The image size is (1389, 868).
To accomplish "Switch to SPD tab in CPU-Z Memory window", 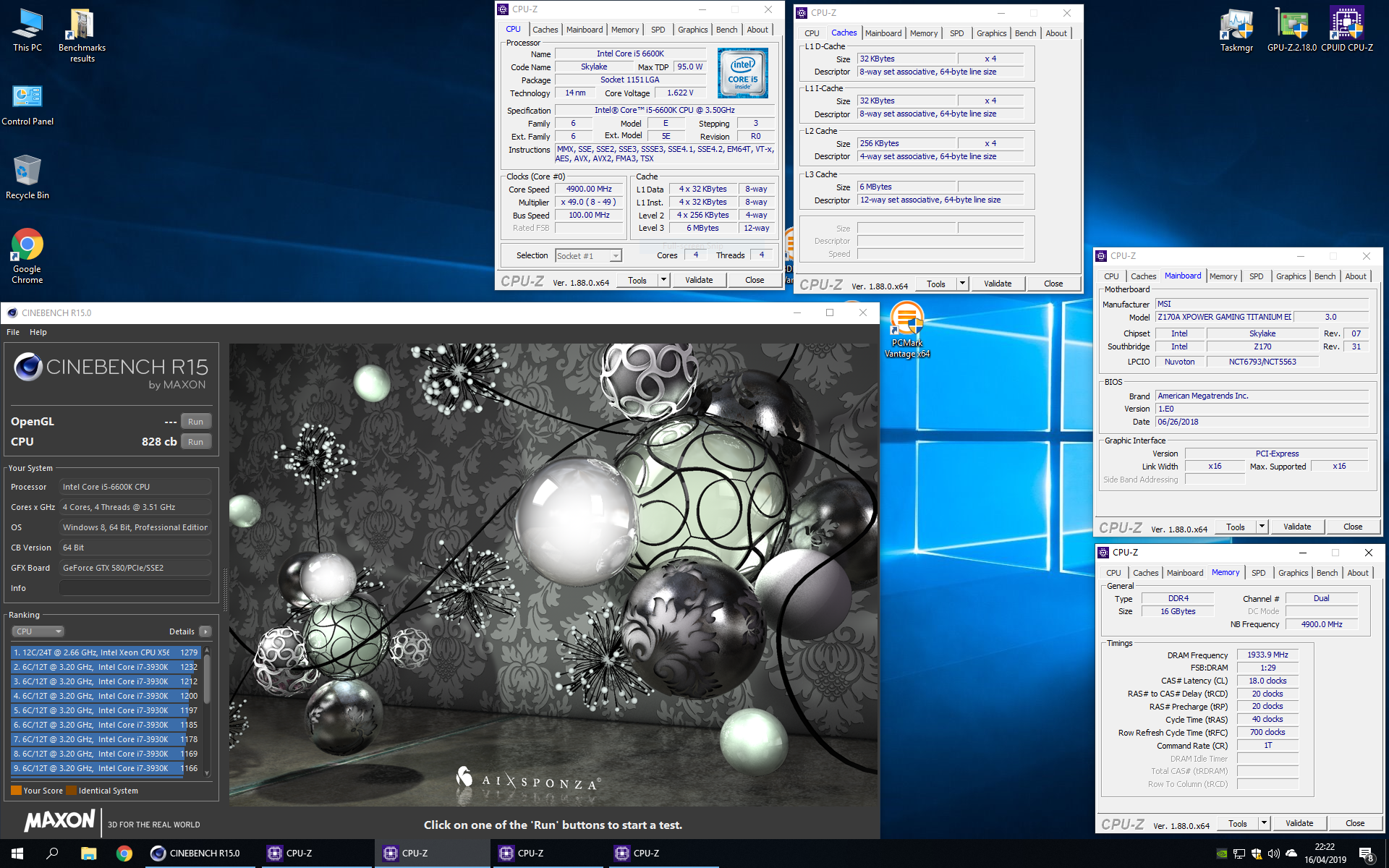I will pyautogui.click(x=1259, y=573).
